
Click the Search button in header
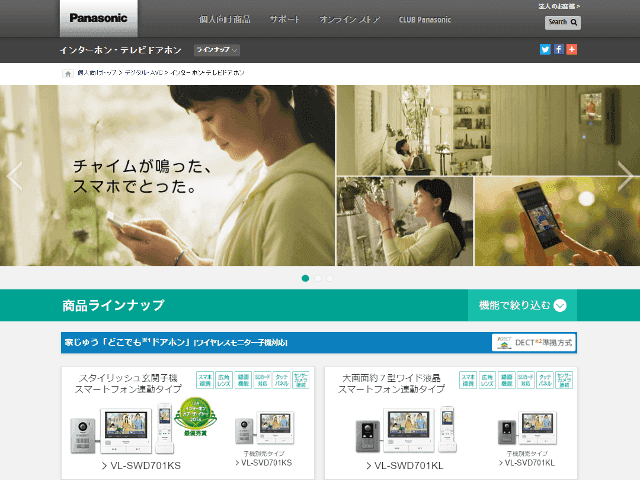pos(562,22)
